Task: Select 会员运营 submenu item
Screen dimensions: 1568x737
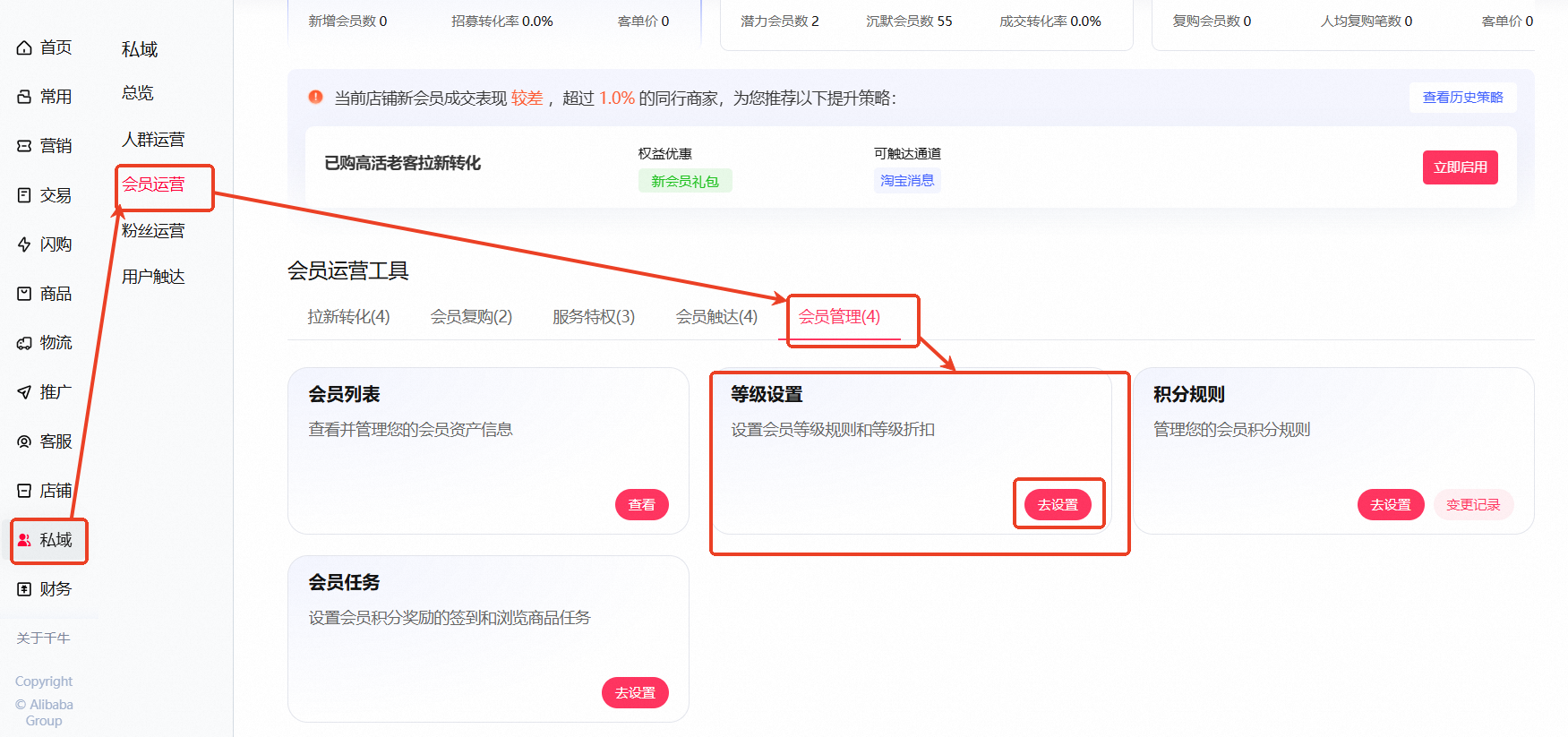Action: click(x=153, y=184)
